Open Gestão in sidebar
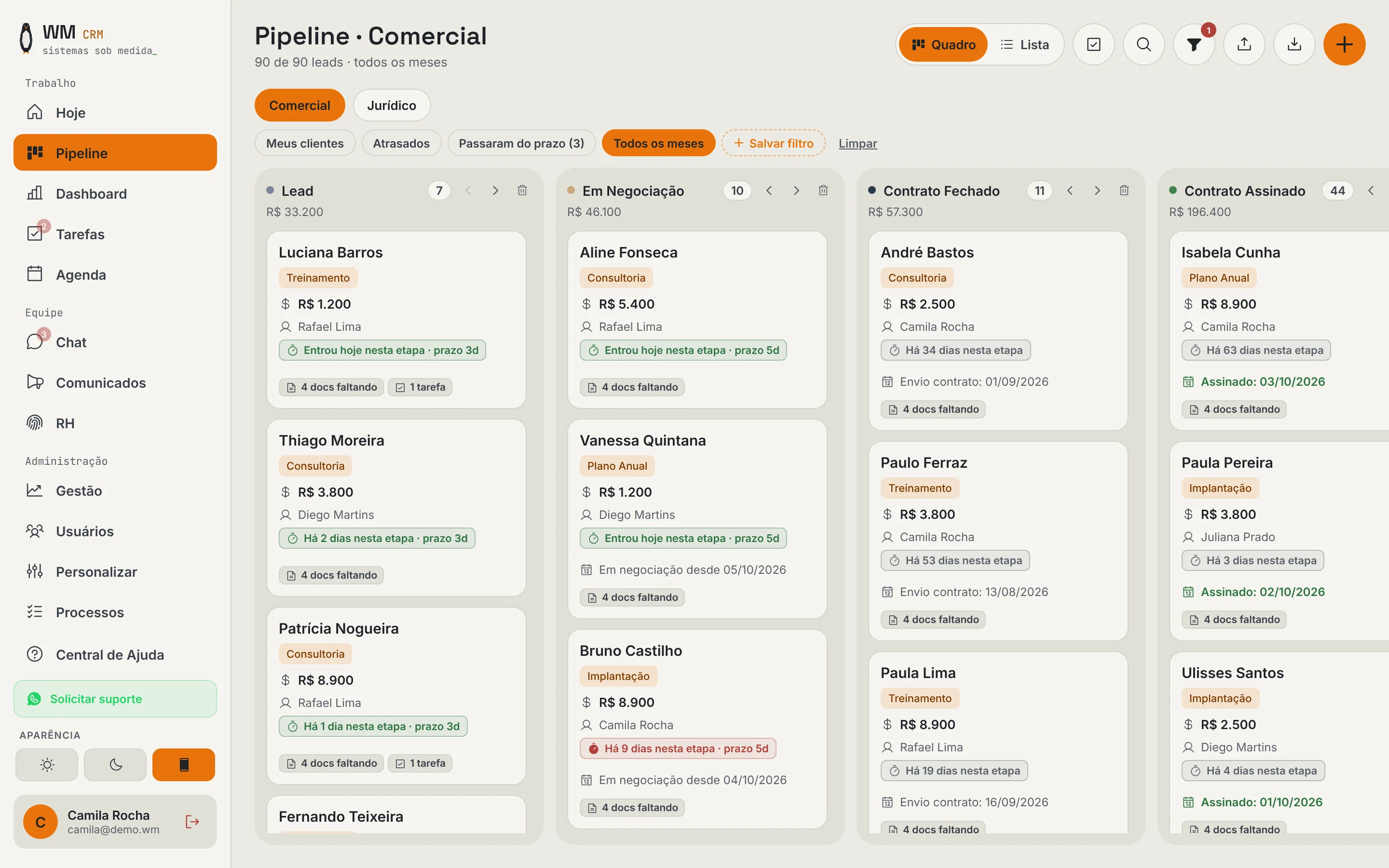Image resolution: width=1389 pixels, height=868 pixels. pos(115,491)
